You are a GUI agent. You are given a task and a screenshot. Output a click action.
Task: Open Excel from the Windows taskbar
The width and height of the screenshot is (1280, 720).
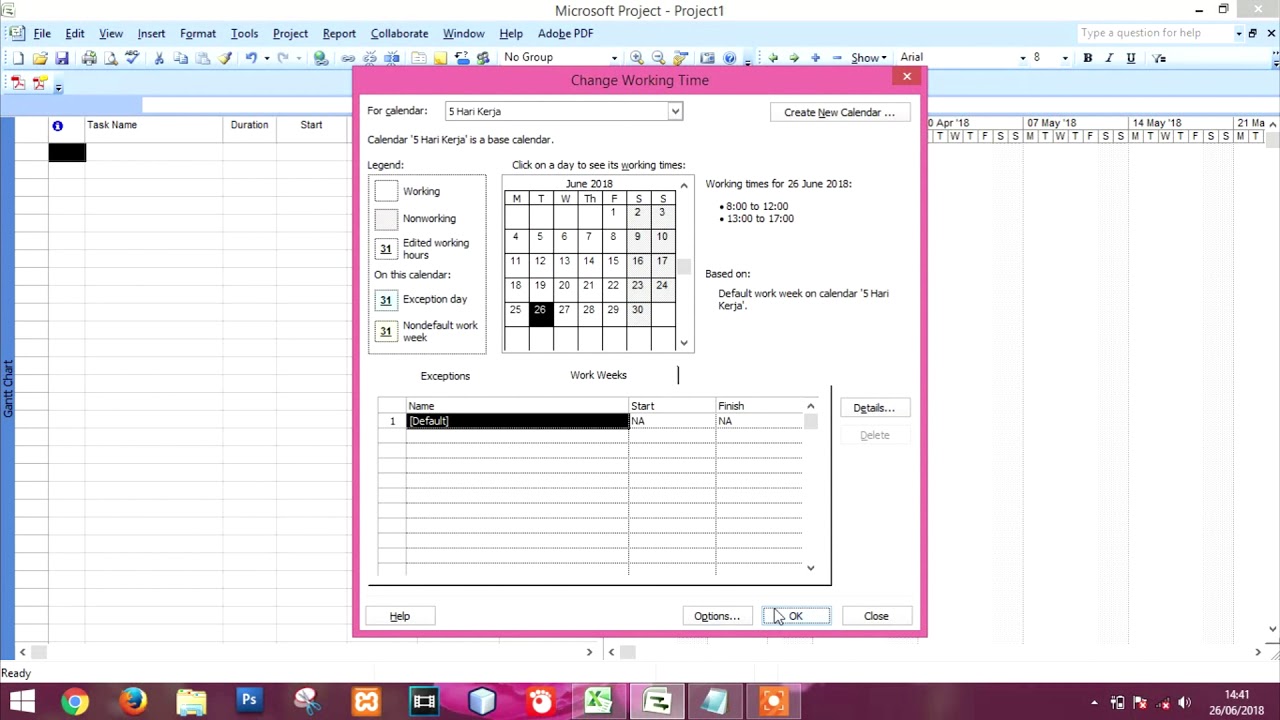pyautogui.click(x=599, y=701)
